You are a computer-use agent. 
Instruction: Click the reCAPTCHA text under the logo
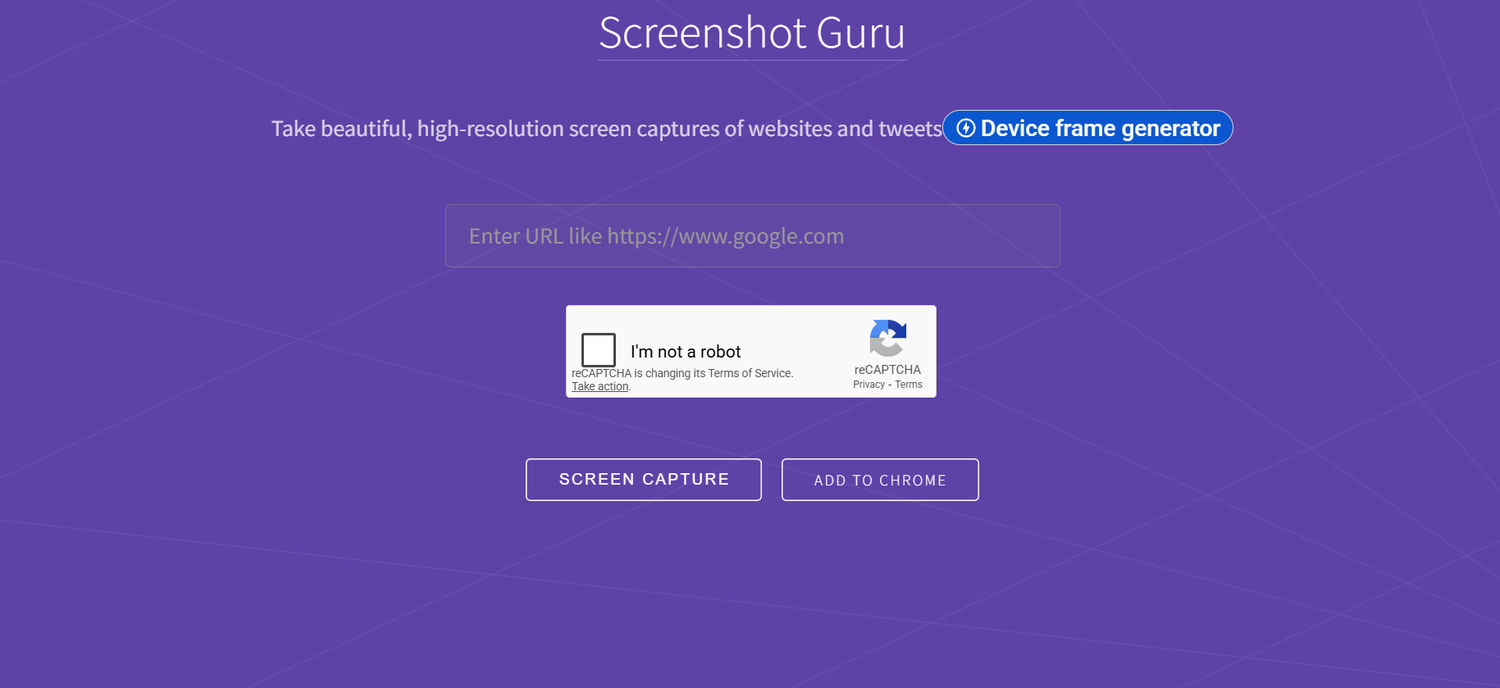[x=887, y=370]
